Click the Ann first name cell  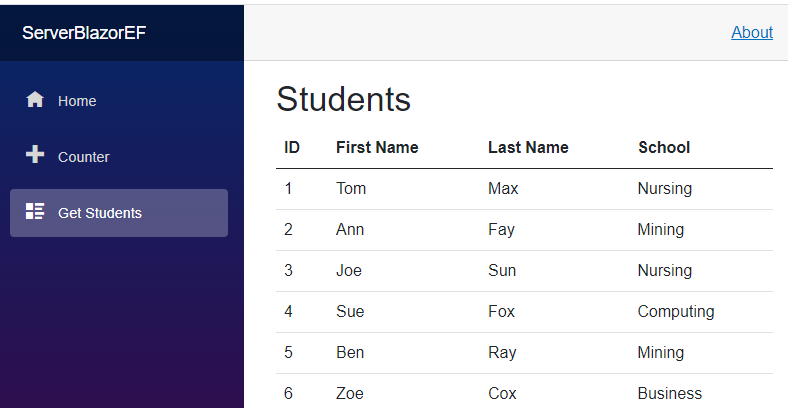(350, 230)
